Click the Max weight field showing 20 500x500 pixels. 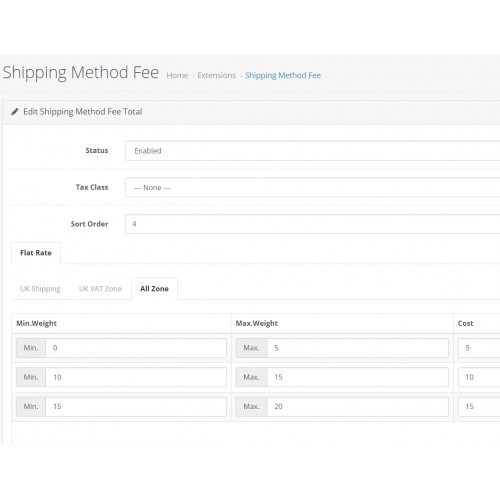point(358,407)
